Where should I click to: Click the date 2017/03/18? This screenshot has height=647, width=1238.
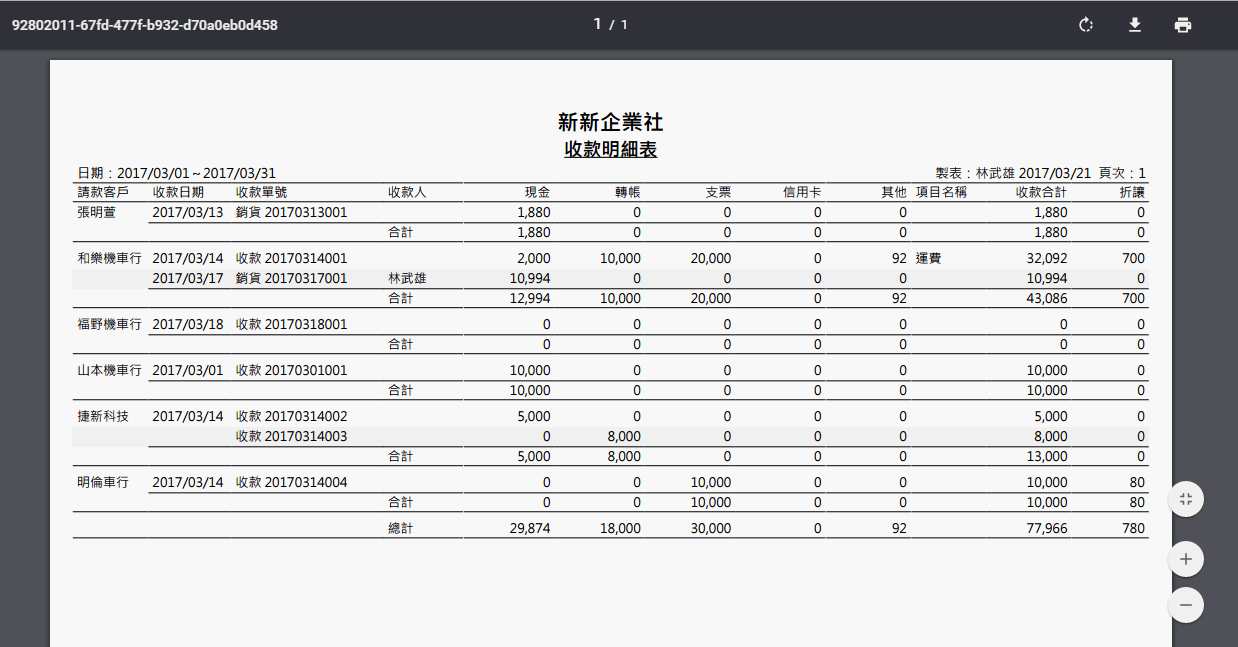coord(188,324)
